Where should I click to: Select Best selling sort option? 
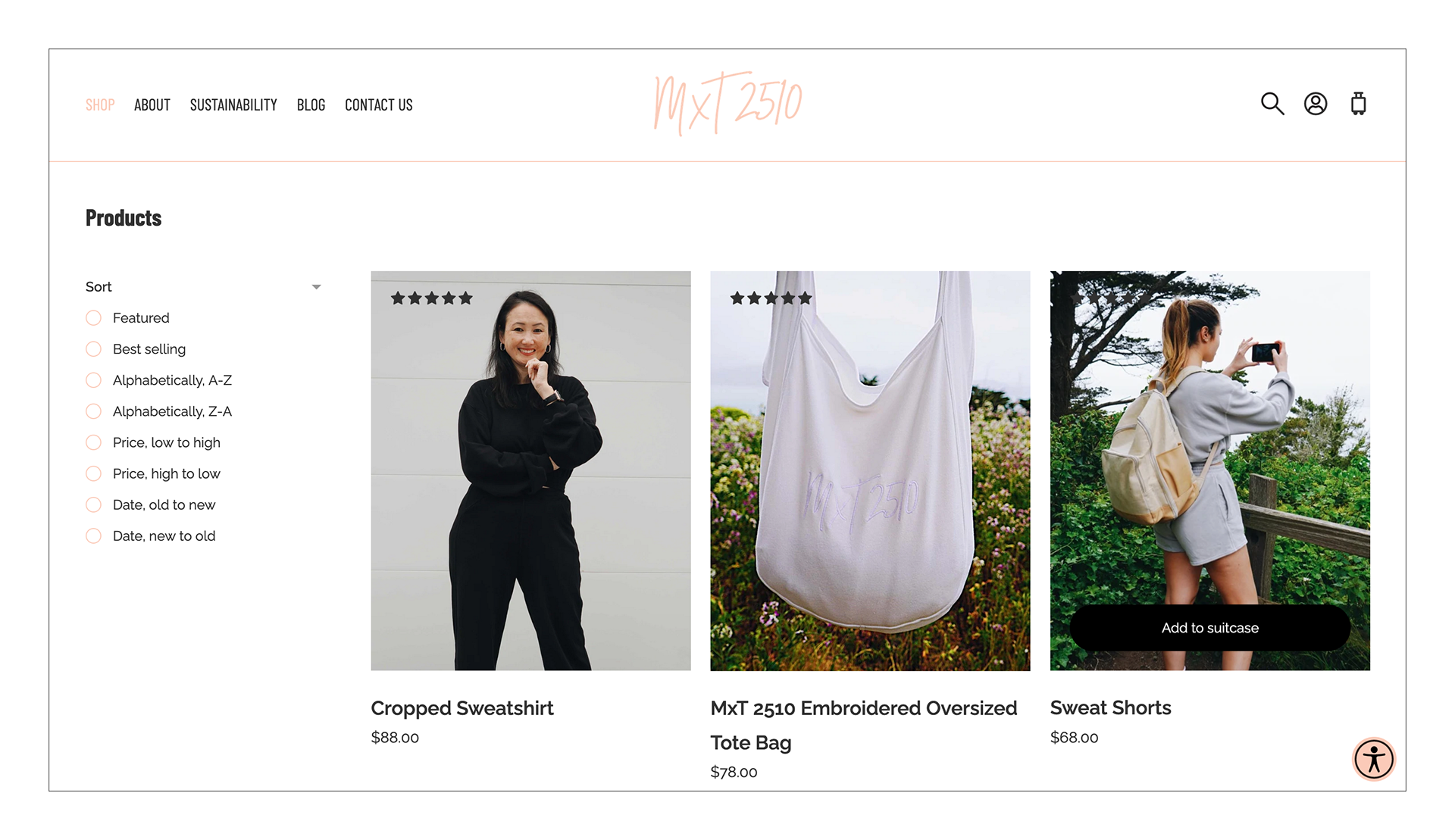click(136, 349)
